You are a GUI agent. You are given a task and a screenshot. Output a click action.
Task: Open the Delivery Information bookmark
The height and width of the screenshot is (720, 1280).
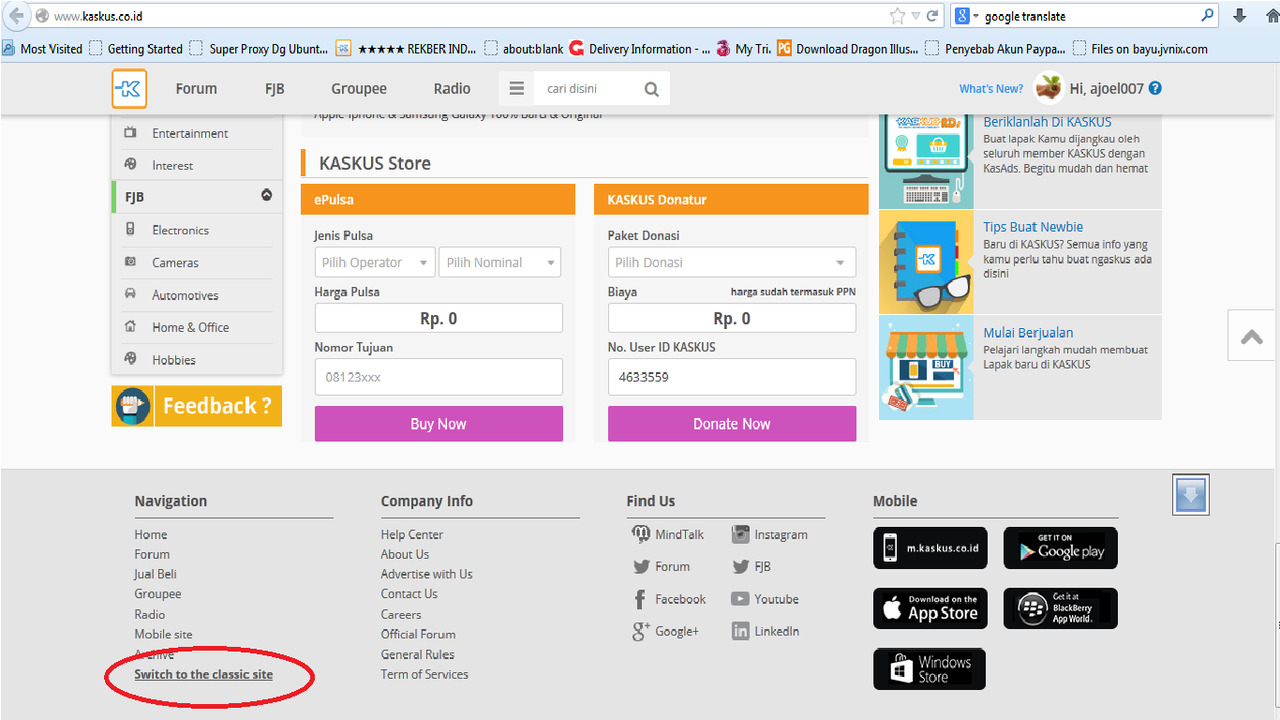pos(640,48)
